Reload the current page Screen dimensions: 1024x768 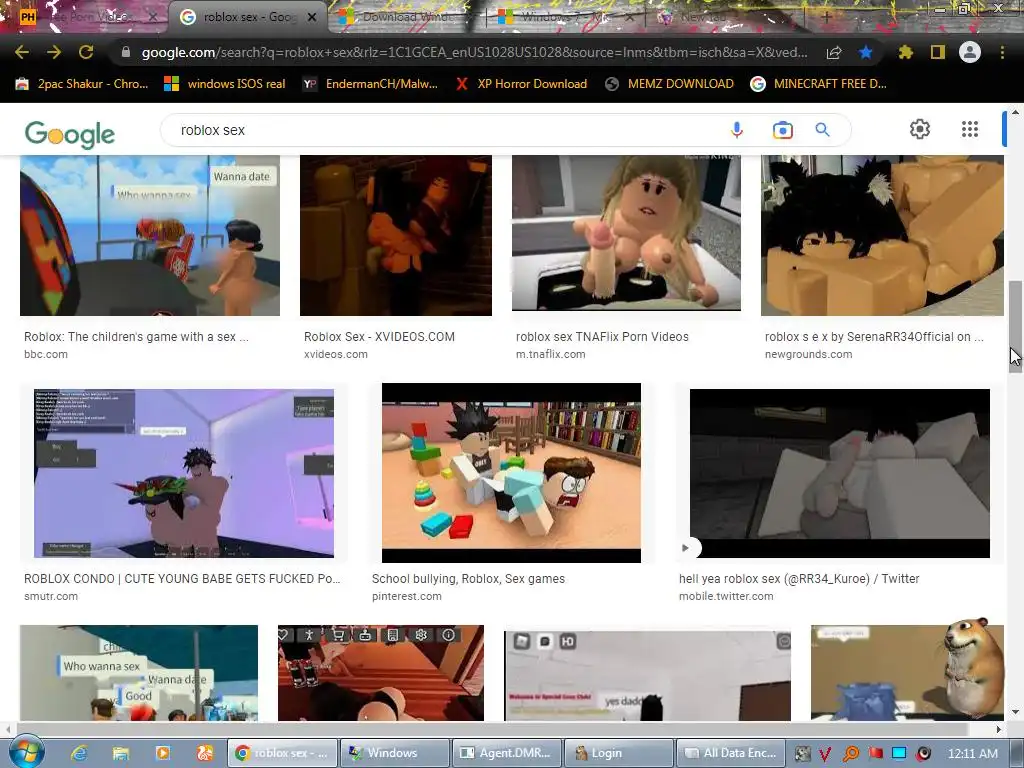point(86,52)
